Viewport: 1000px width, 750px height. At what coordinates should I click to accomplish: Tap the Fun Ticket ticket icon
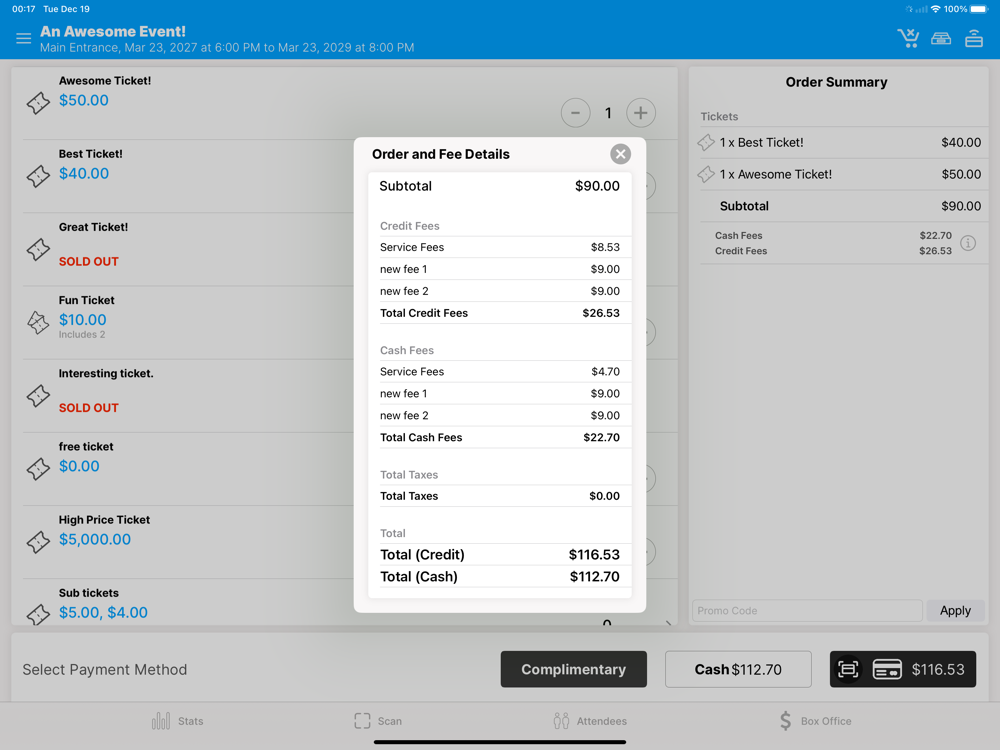[38, 323]
